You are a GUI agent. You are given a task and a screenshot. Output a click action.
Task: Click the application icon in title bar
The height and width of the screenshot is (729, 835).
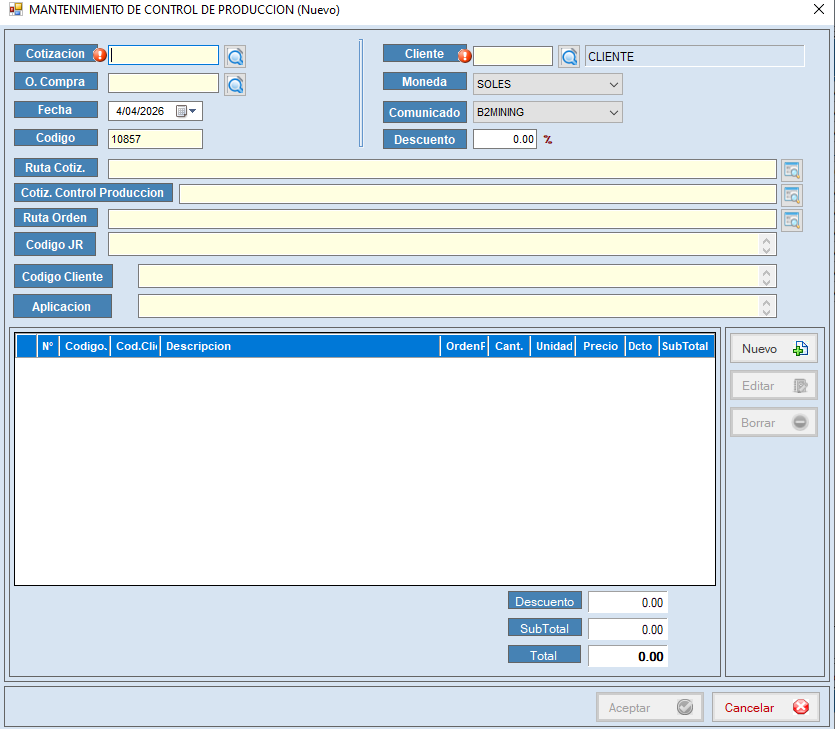(15, 10)
